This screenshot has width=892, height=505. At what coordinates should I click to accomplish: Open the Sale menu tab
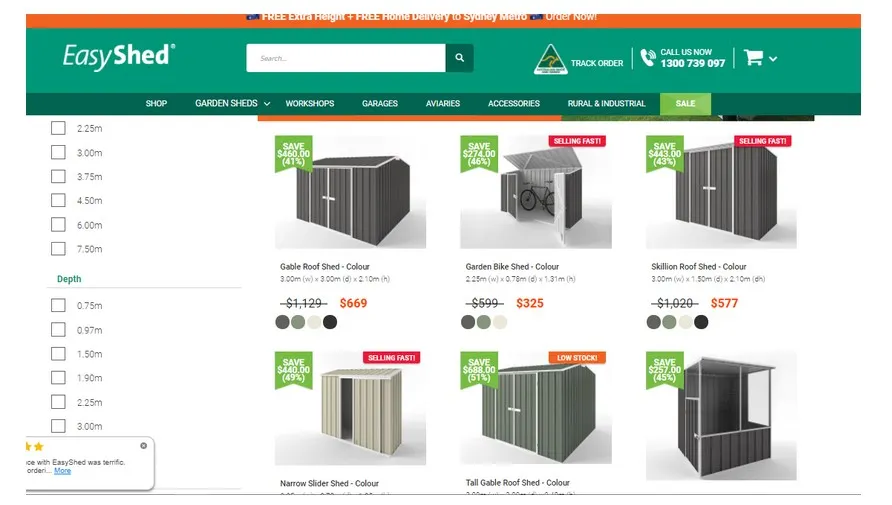click(x=685, y=104)
